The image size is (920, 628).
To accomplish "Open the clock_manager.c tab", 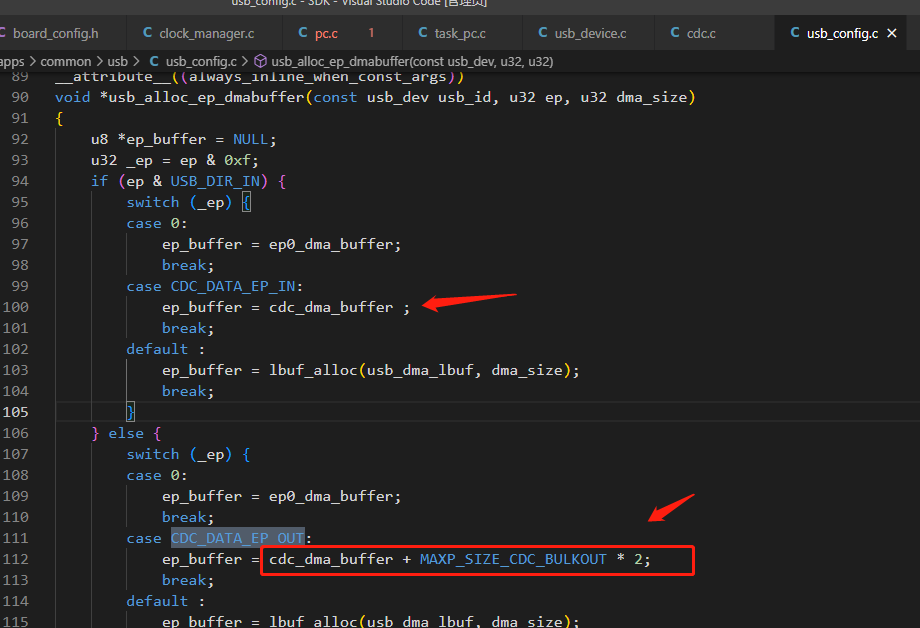I will 204,33.
